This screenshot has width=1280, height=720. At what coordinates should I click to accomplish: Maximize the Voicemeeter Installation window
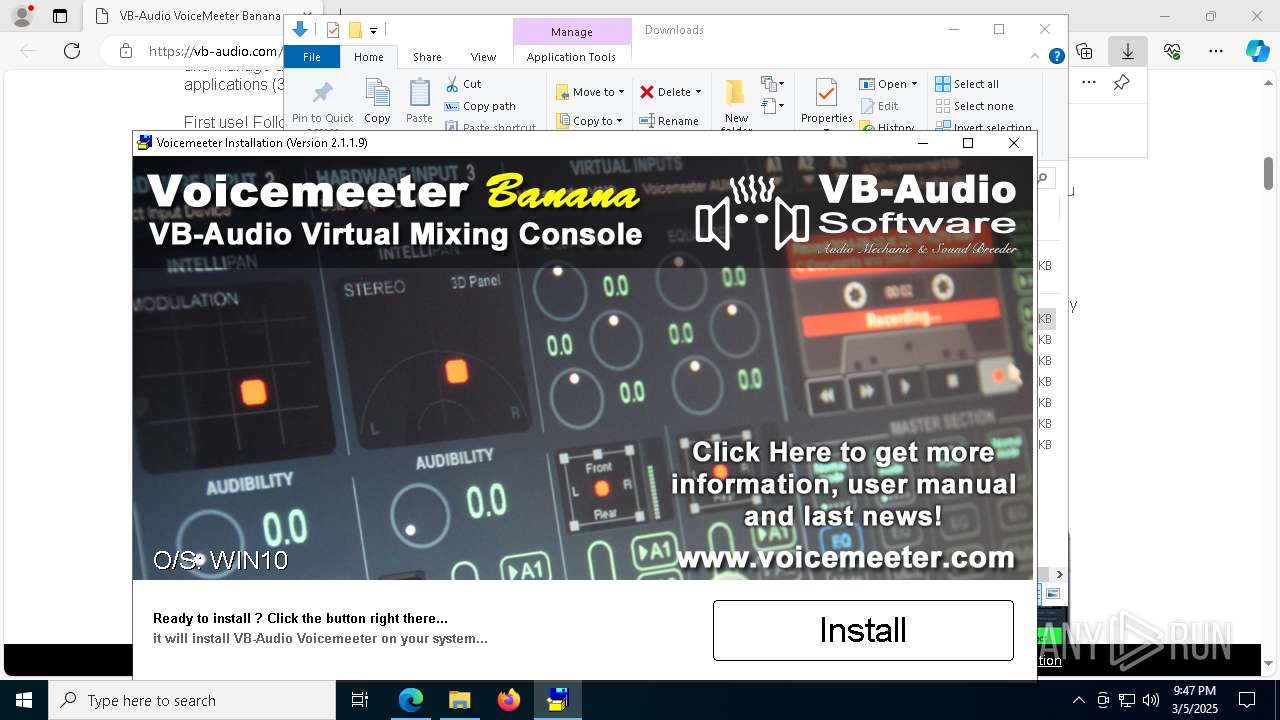[968, 143]
